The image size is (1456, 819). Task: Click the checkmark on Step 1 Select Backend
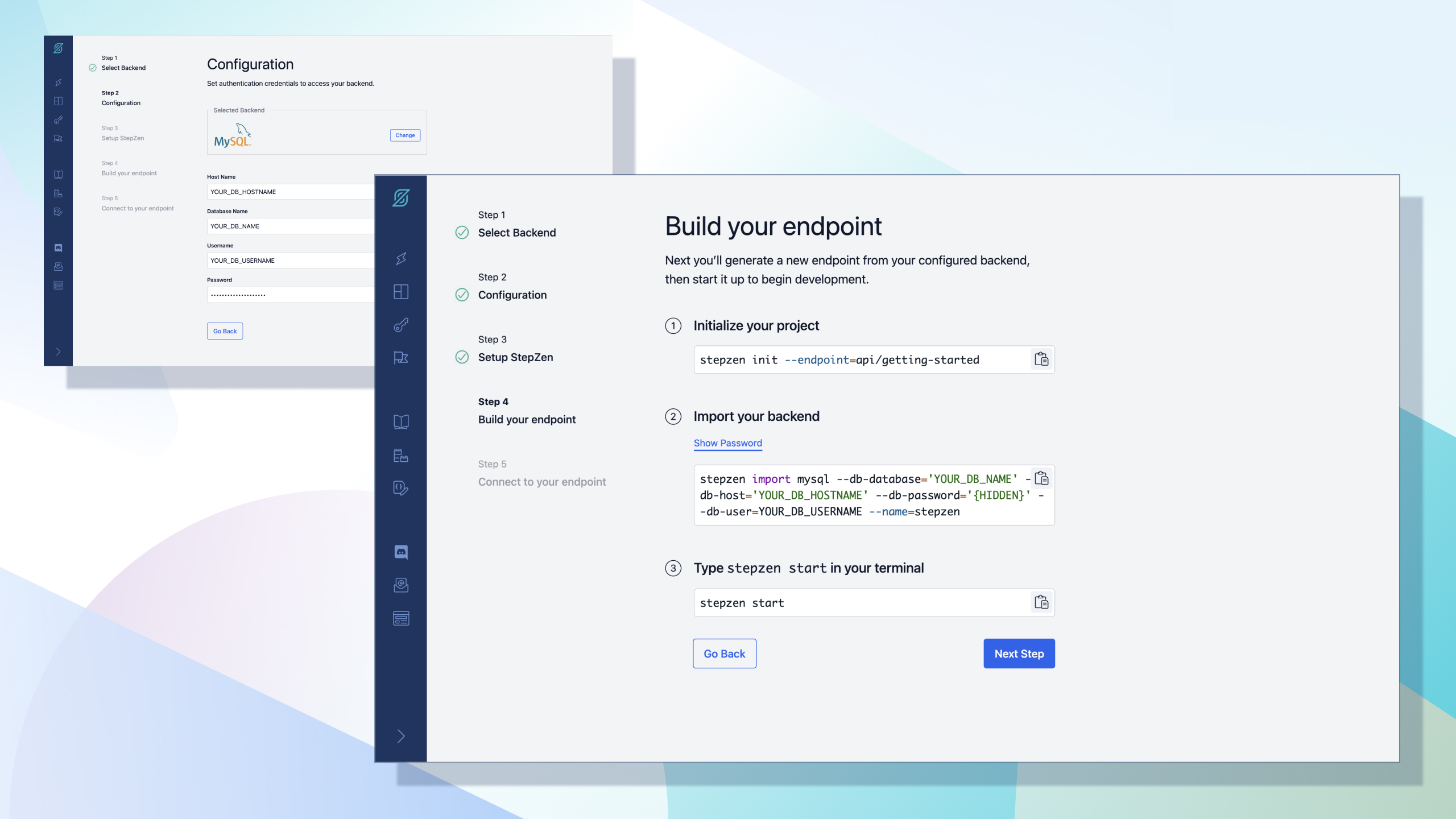click(x=462, y=232)
